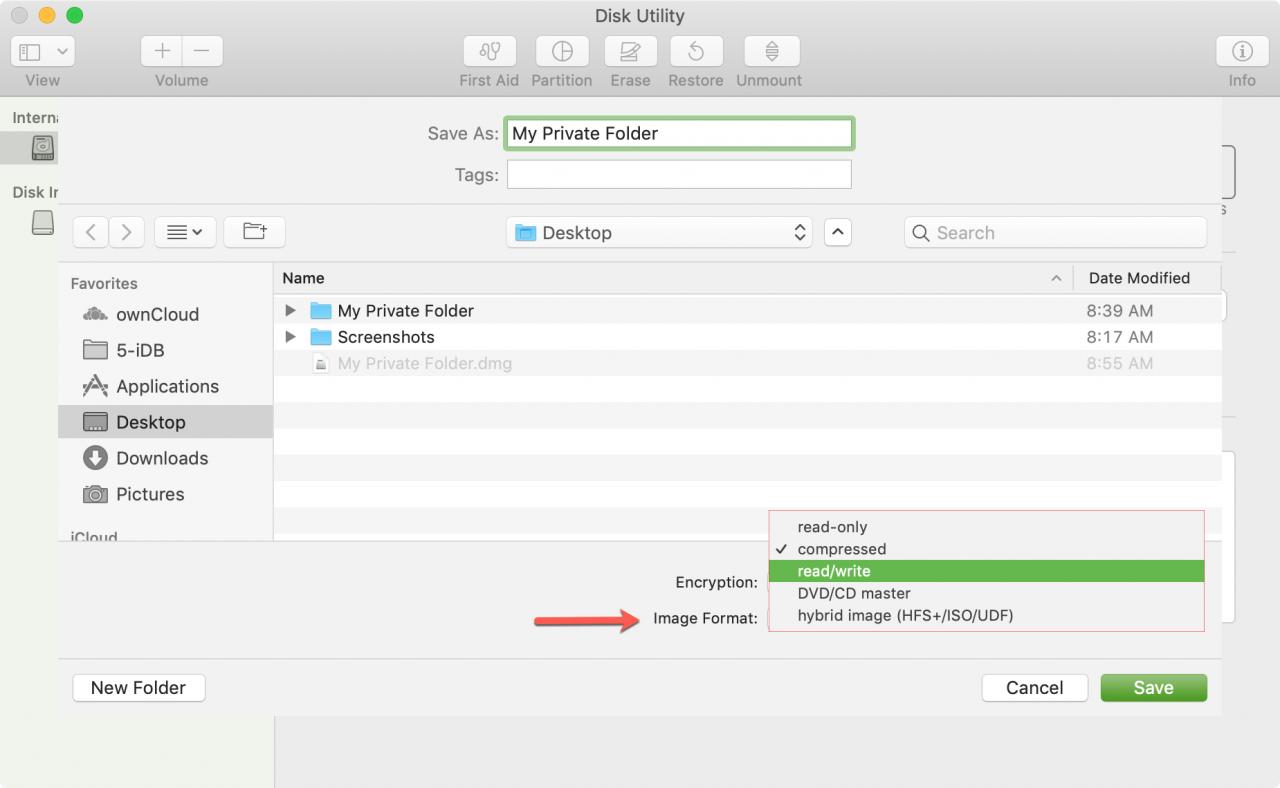
Task: Click the Unmount toolbar icon
Action: point(770,51)
